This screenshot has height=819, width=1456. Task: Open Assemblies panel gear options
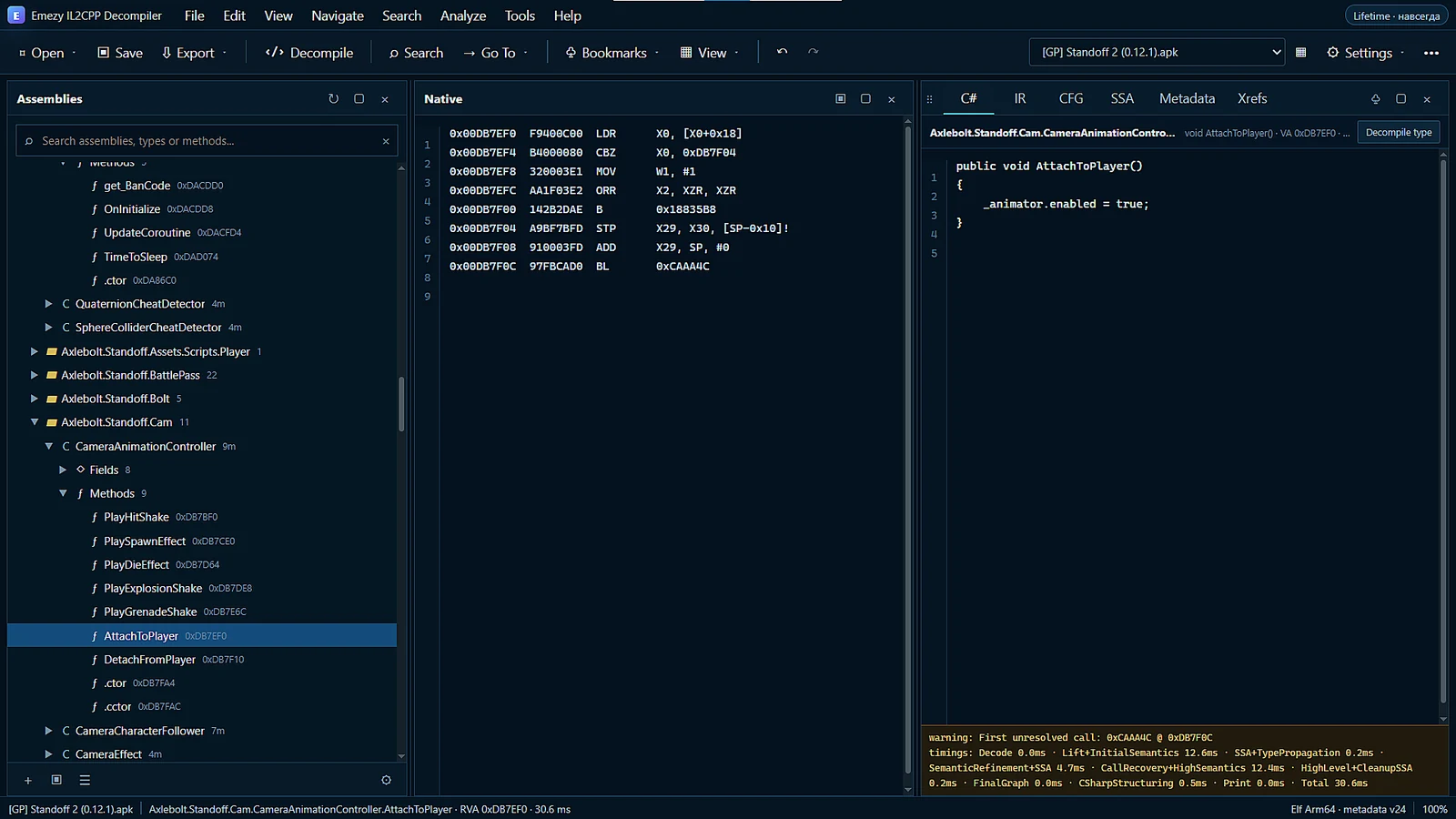click(386, 780)
